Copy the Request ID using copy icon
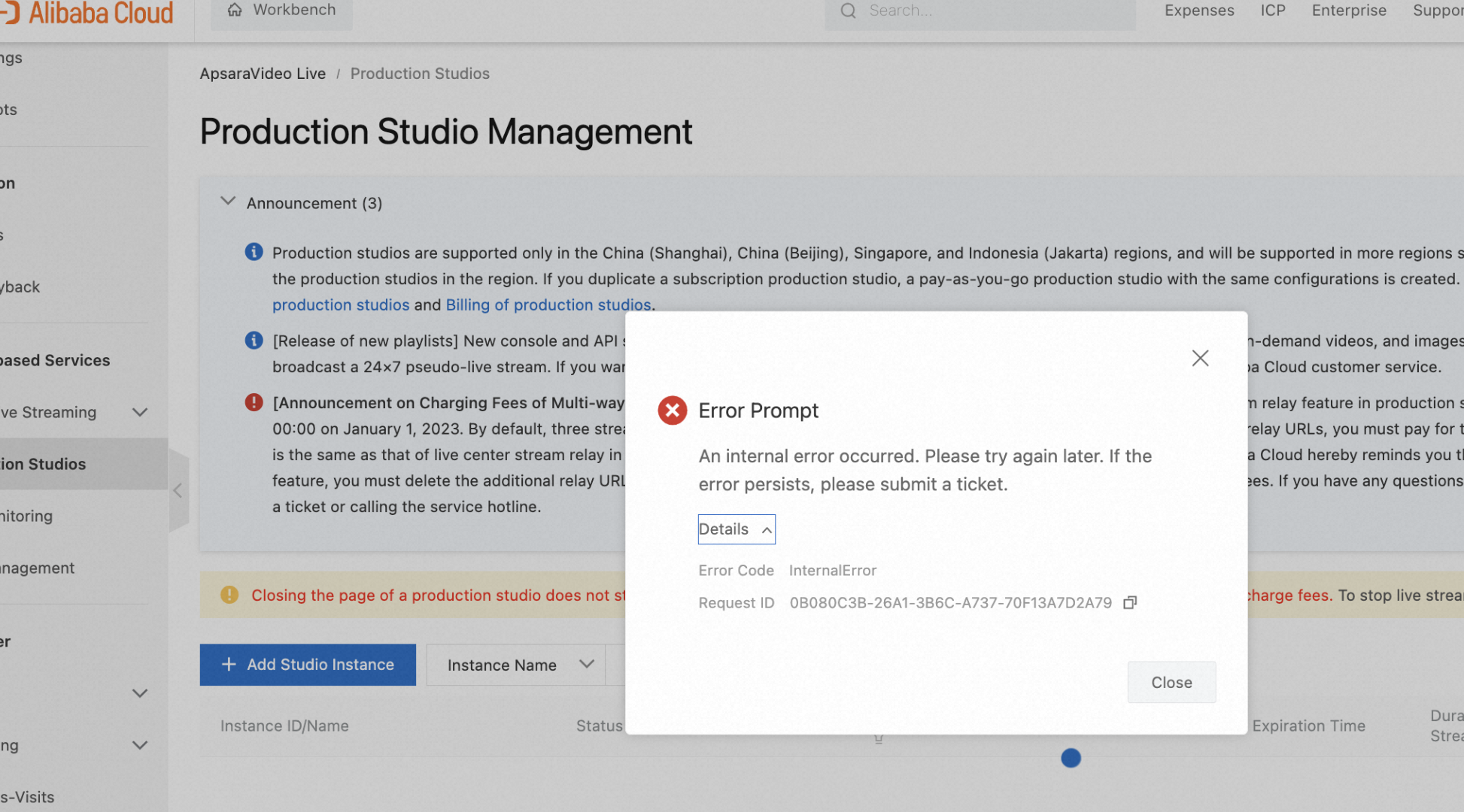Screen dimensions: 1464x812 1130,602
